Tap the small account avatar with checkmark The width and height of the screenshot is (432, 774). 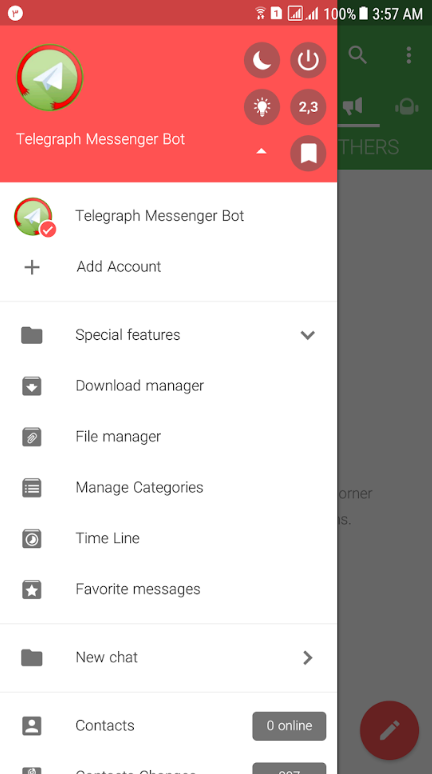point(35,217)
